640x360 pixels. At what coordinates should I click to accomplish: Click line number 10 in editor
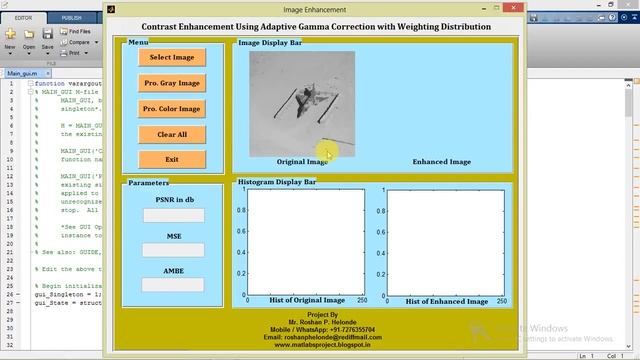[10, 160]
